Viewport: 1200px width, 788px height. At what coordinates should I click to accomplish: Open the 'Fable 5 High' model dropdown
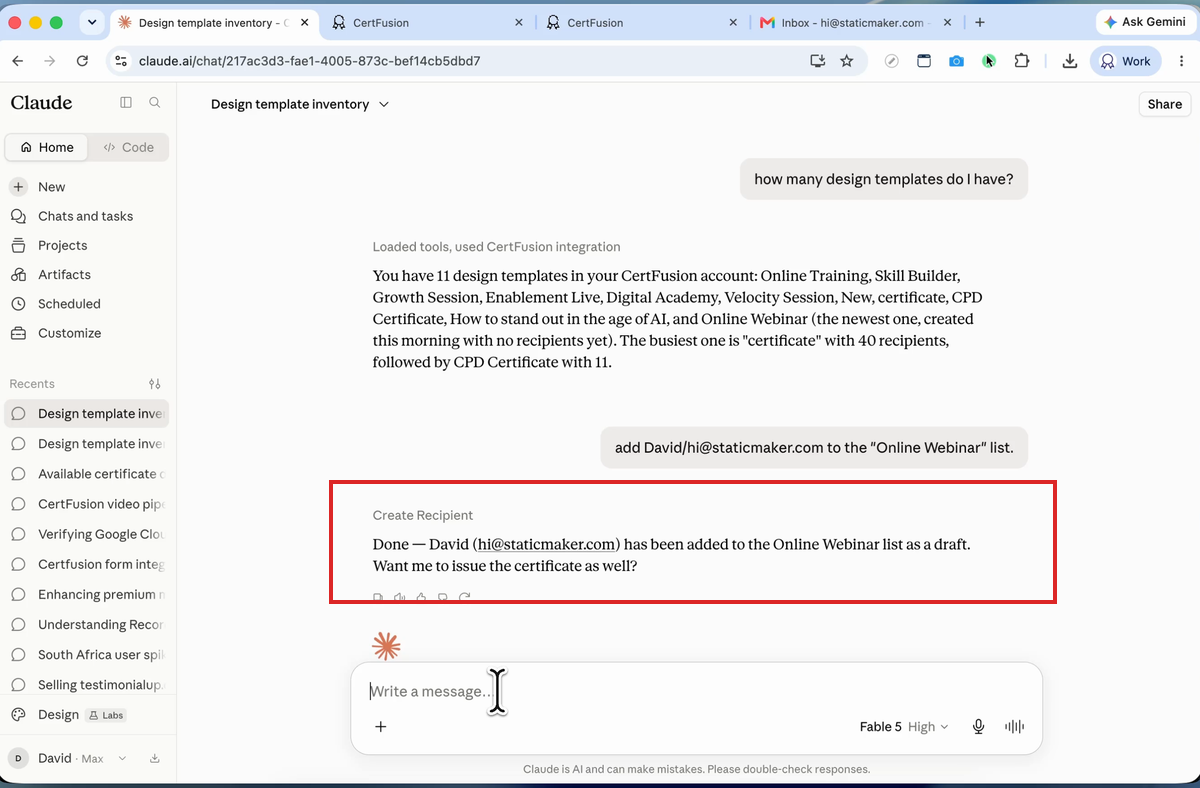pyautogui.click(x=904, y=727)
